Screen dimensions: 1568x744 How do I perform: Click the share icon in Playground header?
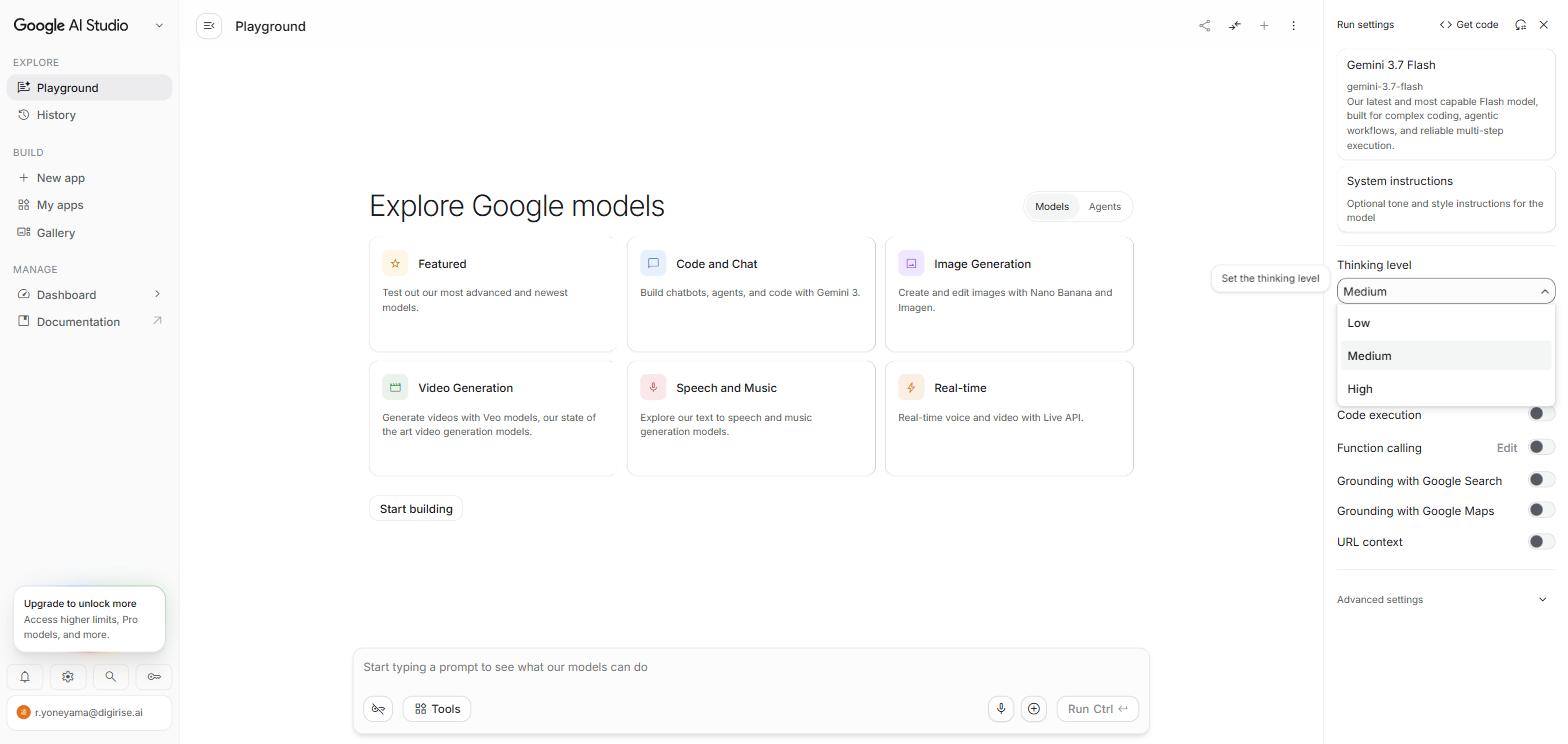point(1204,26)
